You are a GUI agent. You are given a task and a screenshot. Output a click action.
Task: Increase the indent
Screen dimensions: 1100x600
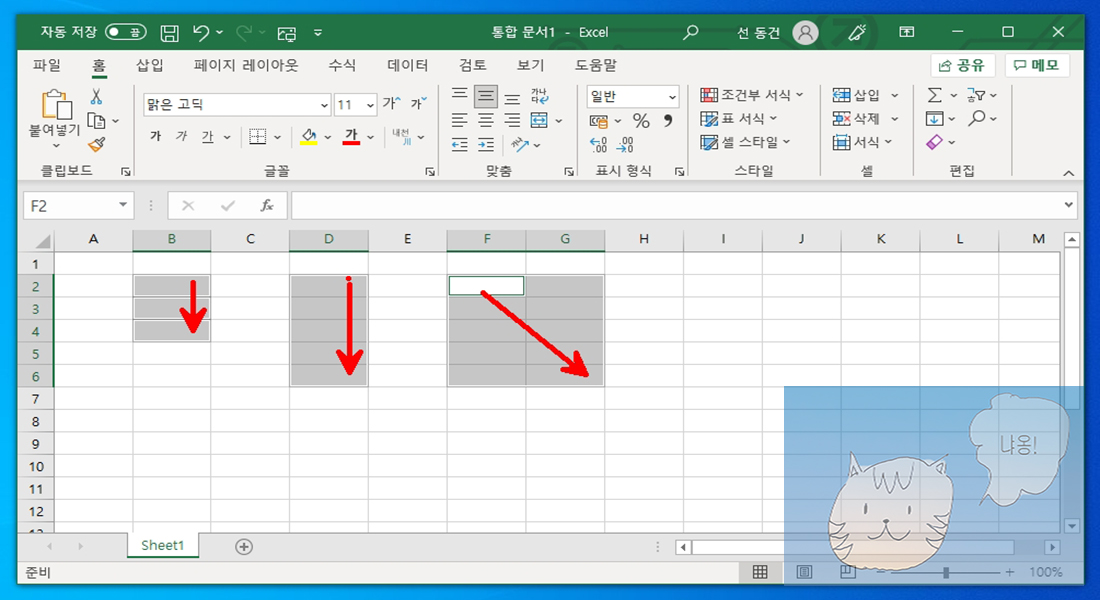485,145
